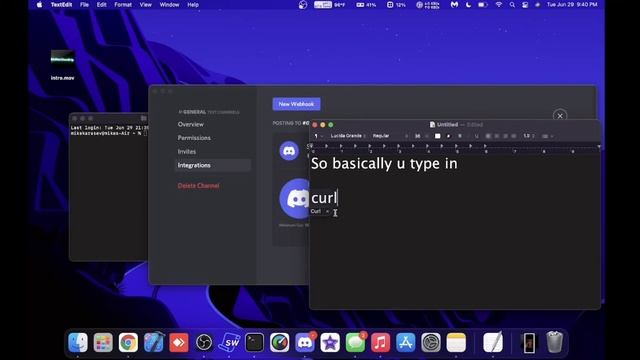Toggle underline formatting in TextEdit
This screenshot has width=640, height=360.
(476, 136)
